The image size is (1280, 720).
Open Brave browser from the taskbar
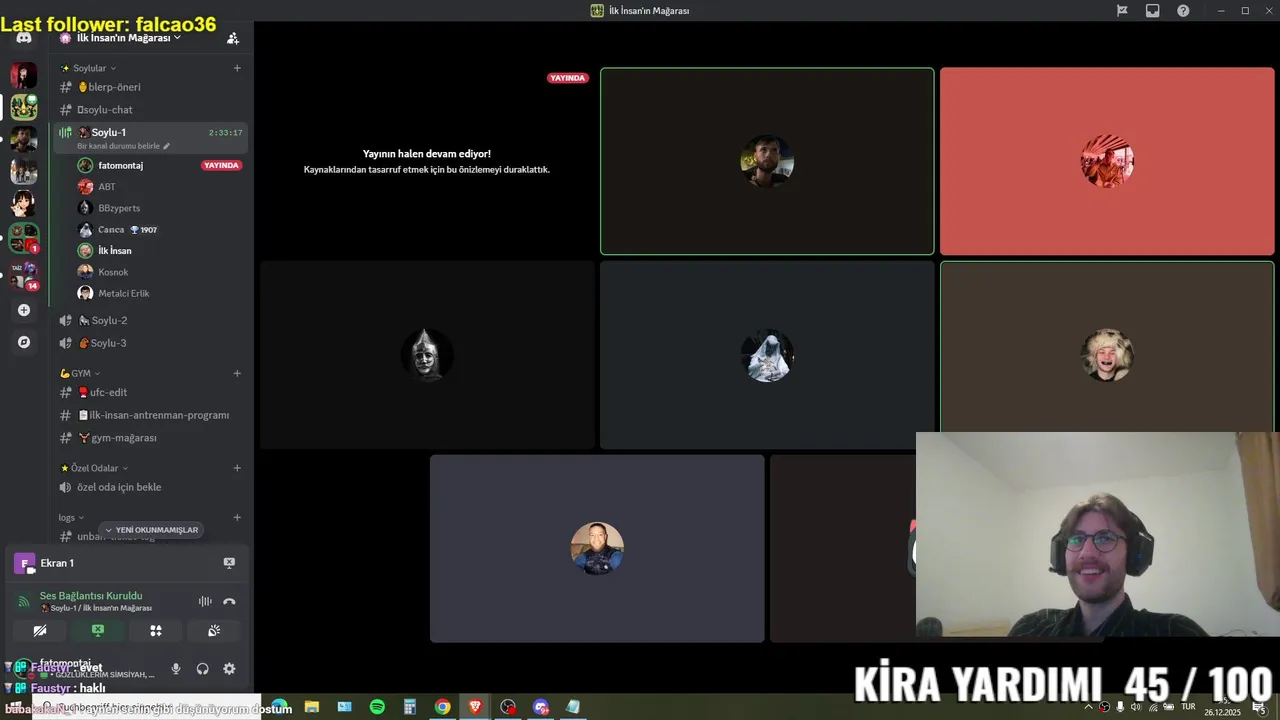(x=475, y=707)
